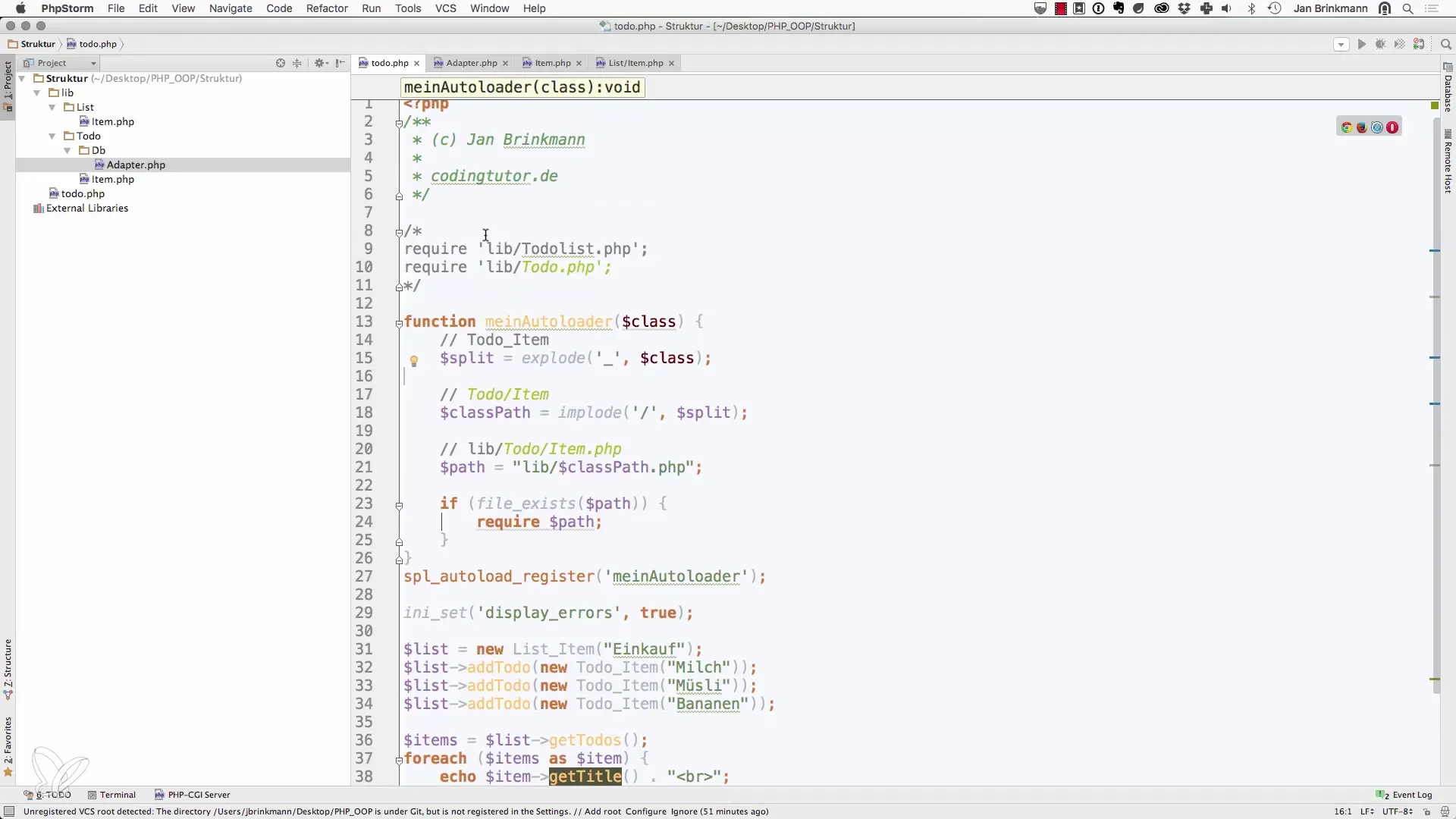Click the lock read-only icon in status bar
The image size is (1456, 819).
point(1426,811)
